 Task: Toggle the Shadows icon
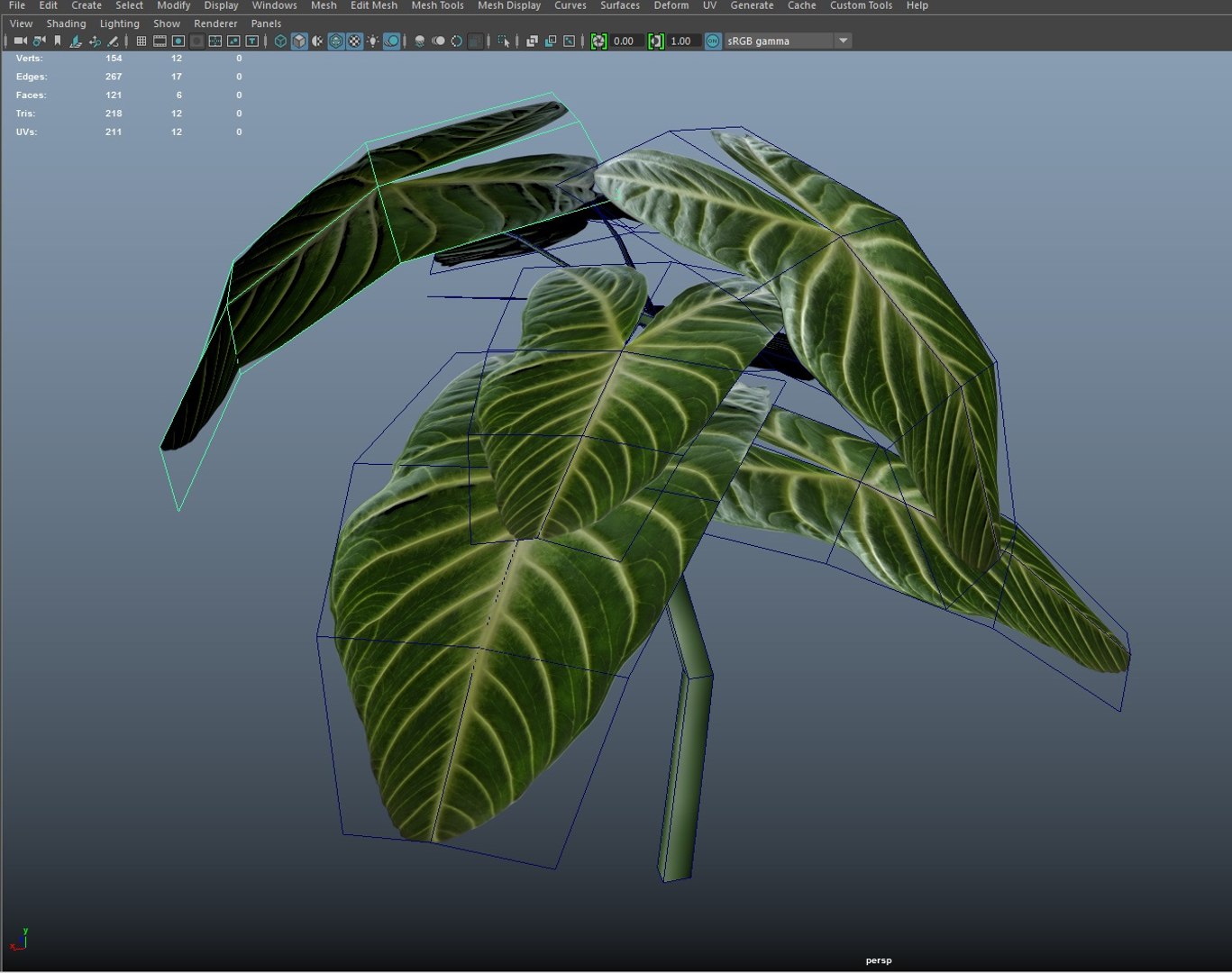click(x=392, y=41)
